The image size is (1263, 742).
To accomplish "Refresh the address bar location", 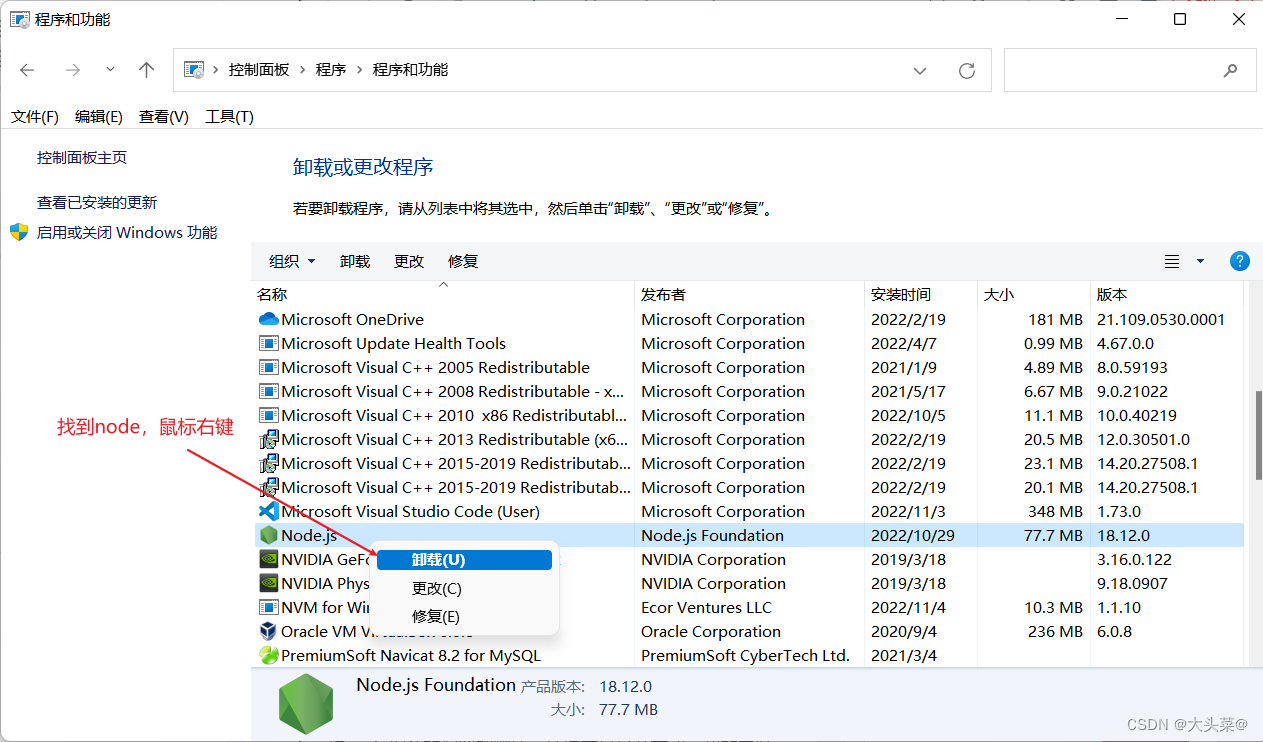I will 967,70.
